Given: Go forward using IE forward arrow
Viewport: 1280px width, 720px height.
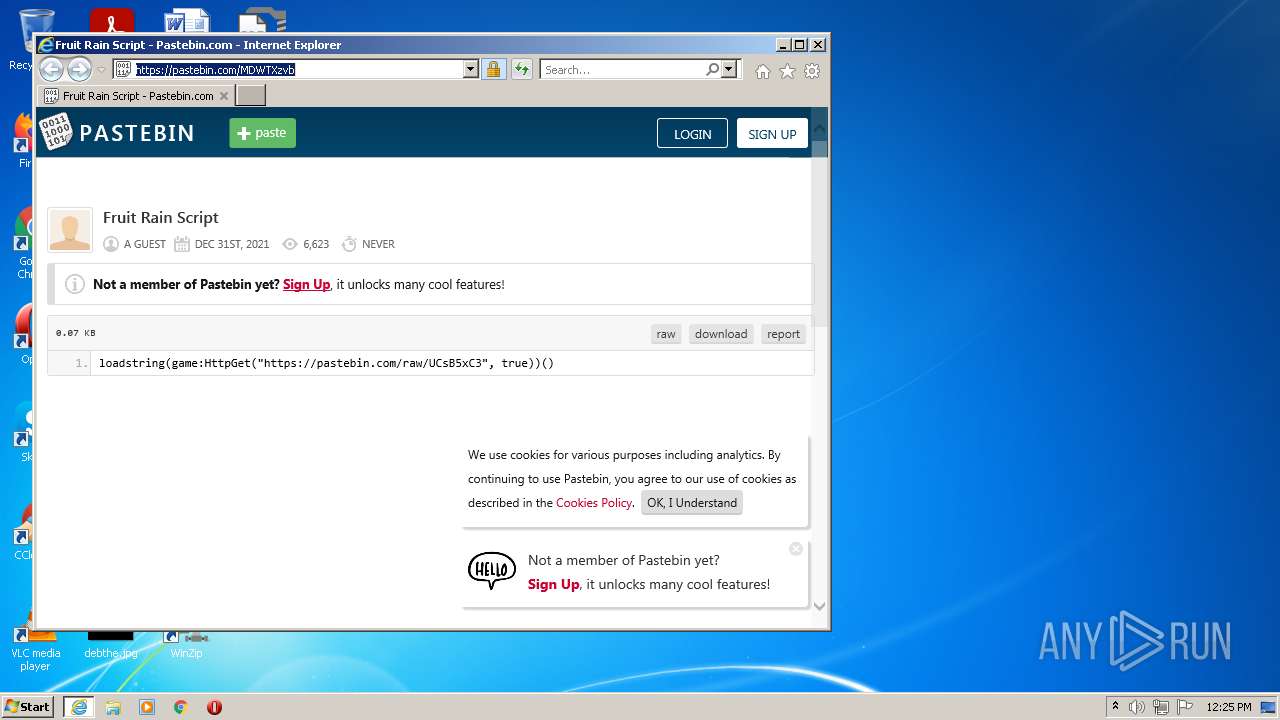Looking at the screenshot, I should tap(79, 69).
